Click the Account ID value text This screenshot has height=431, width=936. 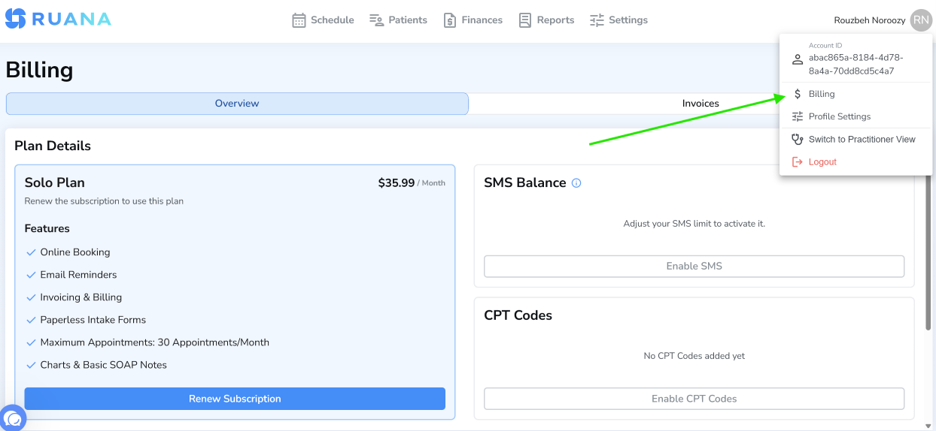coord(855,64)
